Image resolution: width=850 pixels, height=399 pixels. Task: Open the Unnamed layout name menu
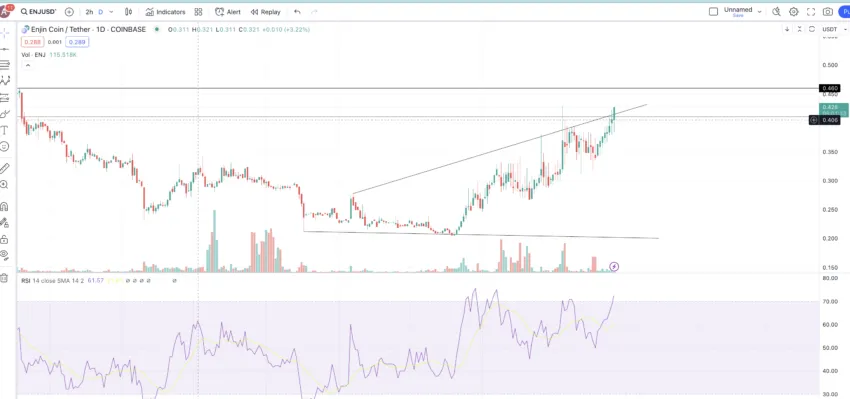pos(738,10)
